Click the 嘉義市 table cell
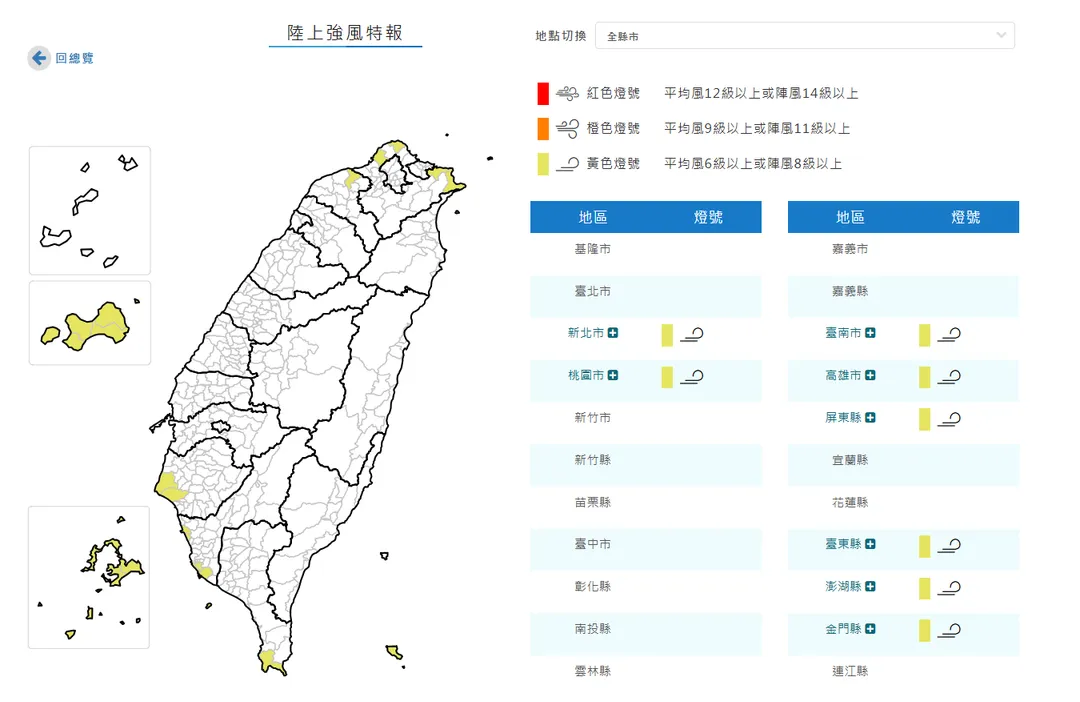Viewport: 1080px width, 702px height. click(x=850, y=249)
